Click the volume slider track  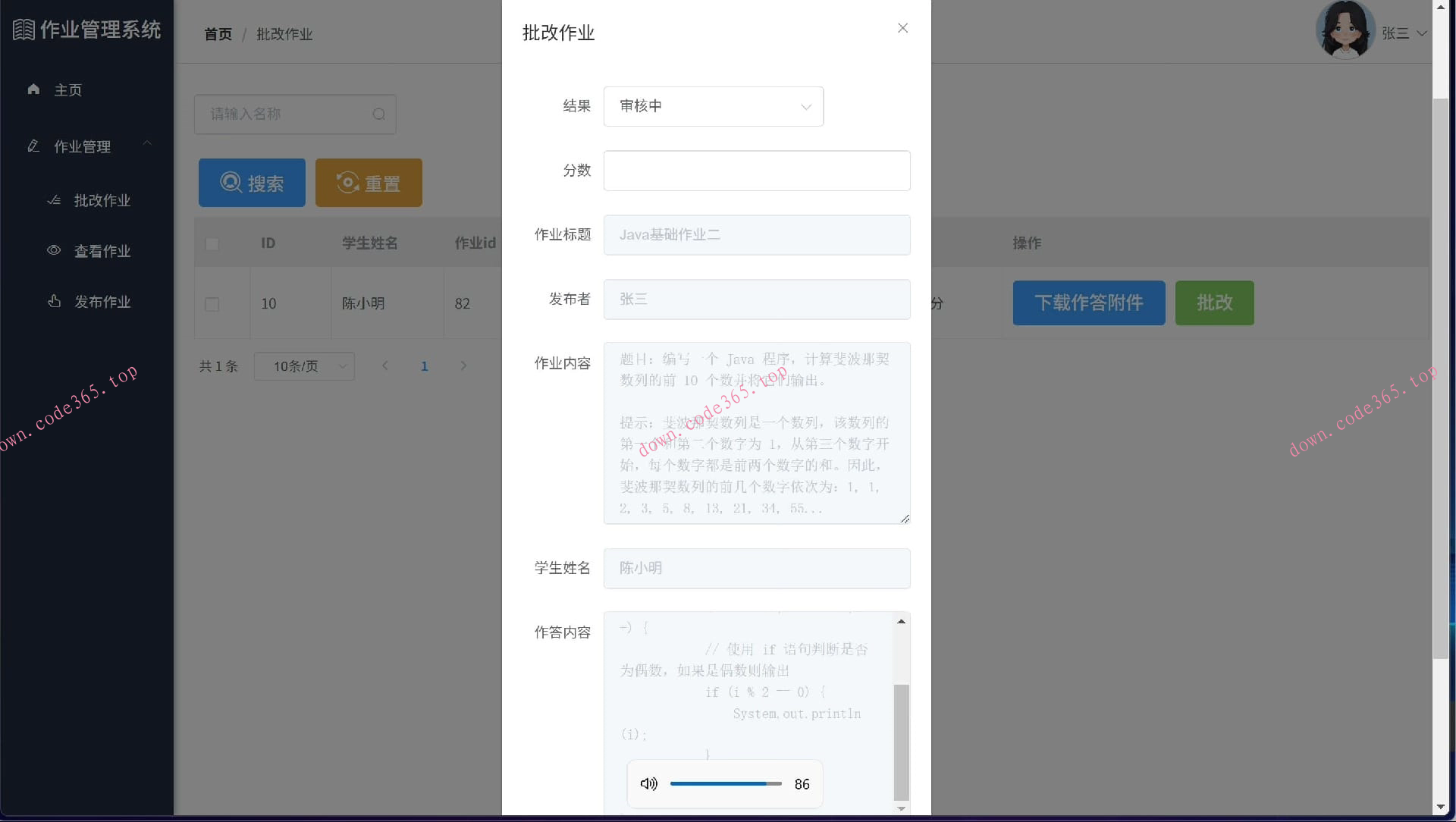725,784
